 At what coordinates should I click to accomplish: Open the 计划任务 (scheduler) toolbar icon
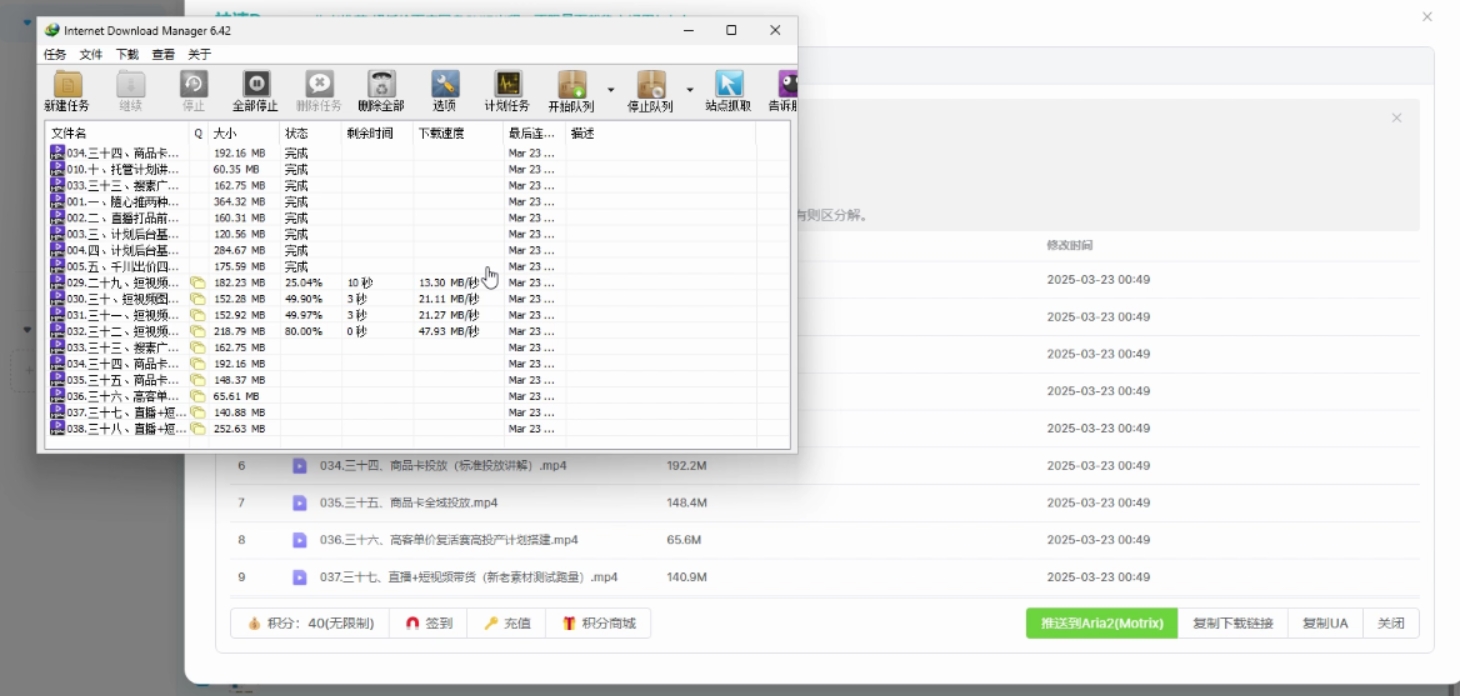tap(508, 84)
